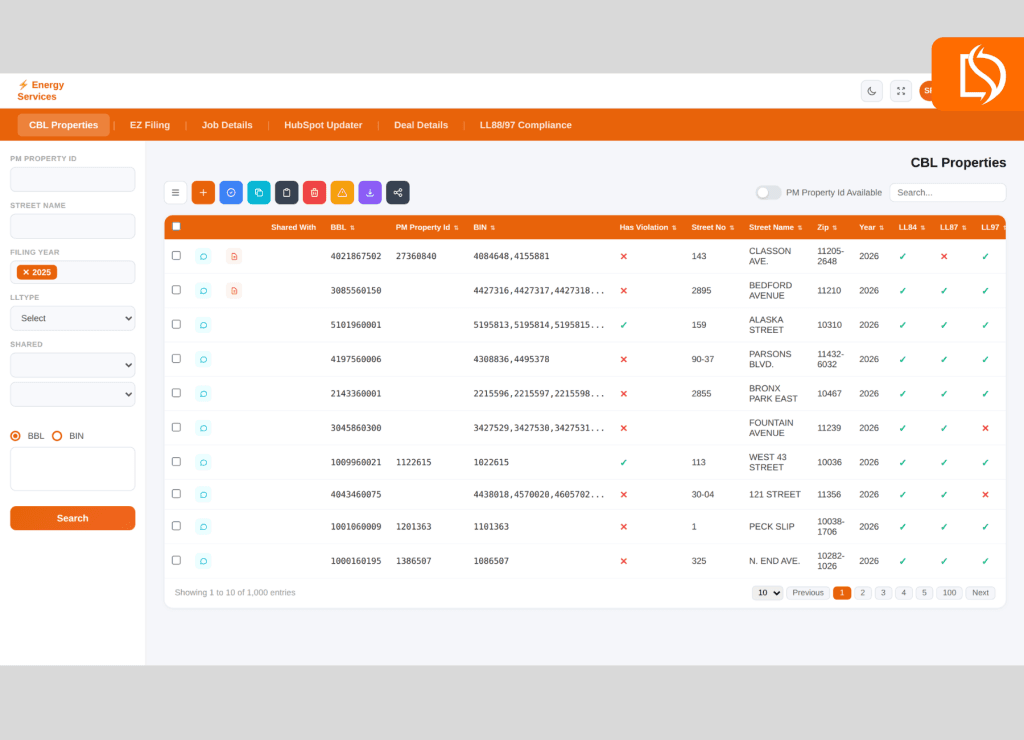Open comment icon for BBL 5101960001
1024x740 pixels.
click(203, 325)
